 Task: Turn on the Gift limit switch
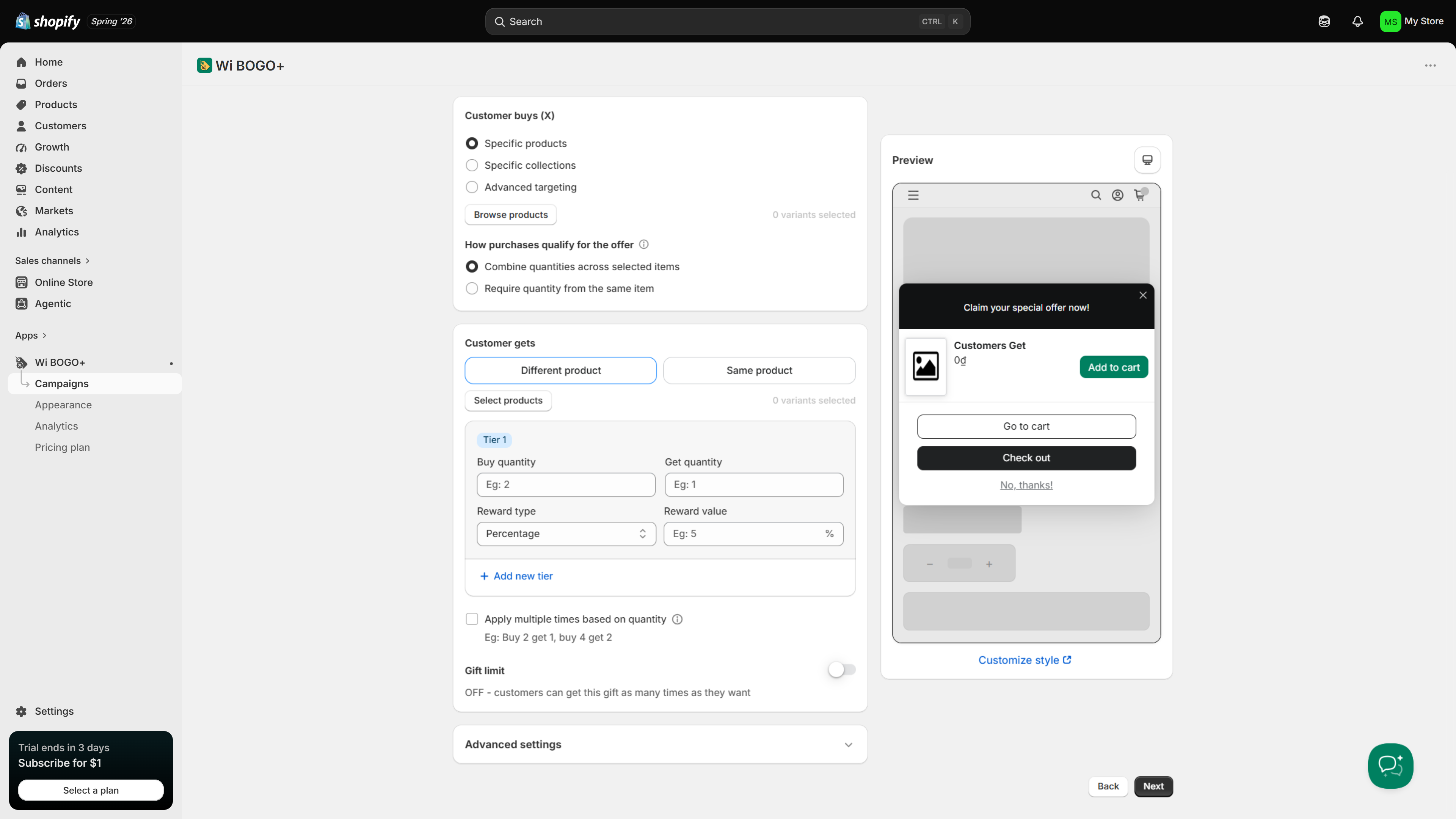(842, 670)
